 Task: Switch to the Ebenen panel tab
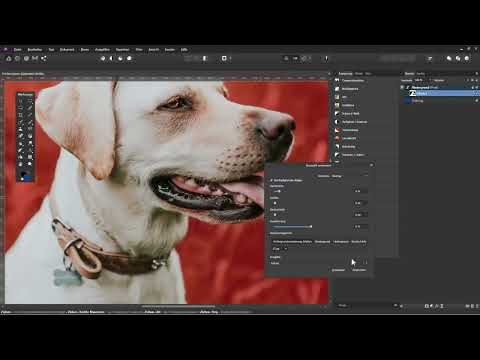point(409,74)
